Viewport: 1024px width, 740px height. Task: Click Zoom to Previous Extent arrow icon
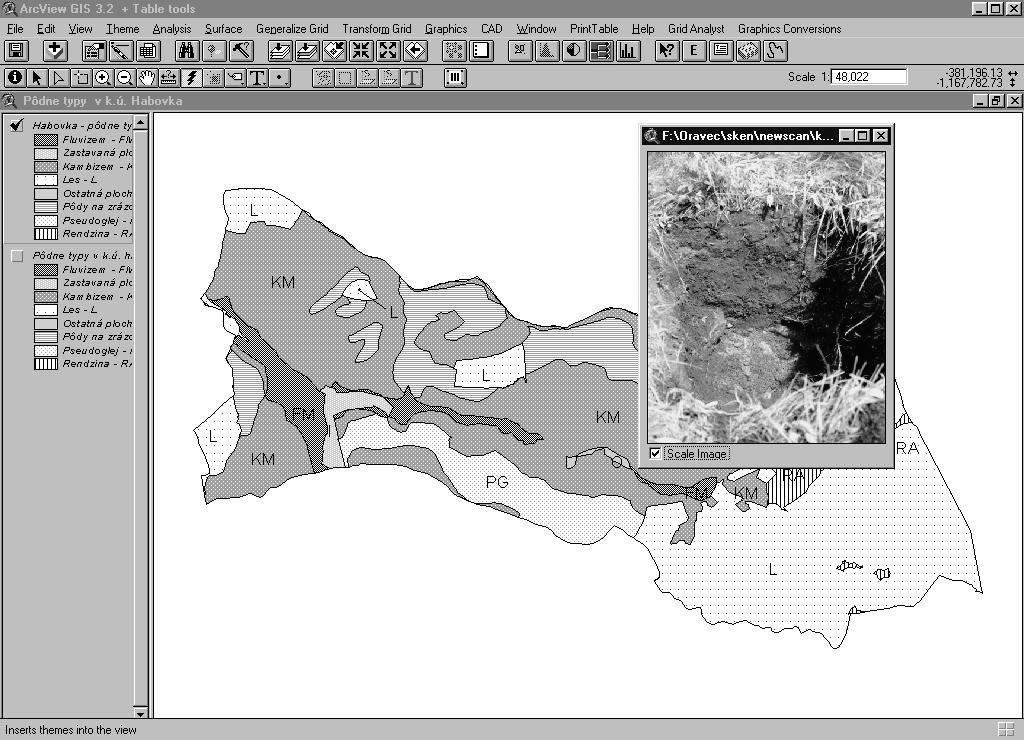415,50
